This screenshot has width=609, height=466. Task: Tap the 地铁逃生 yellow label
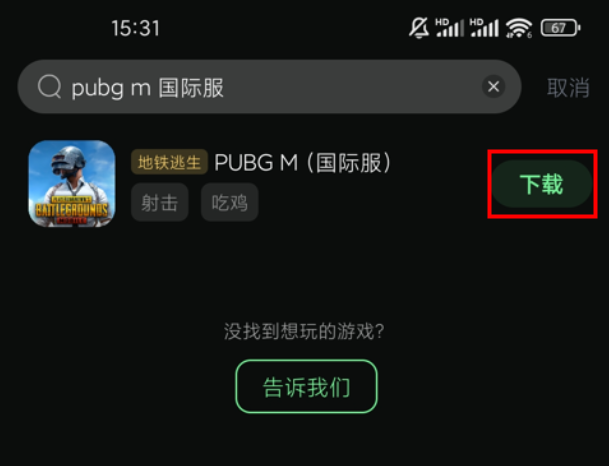[x=169, y=162]
